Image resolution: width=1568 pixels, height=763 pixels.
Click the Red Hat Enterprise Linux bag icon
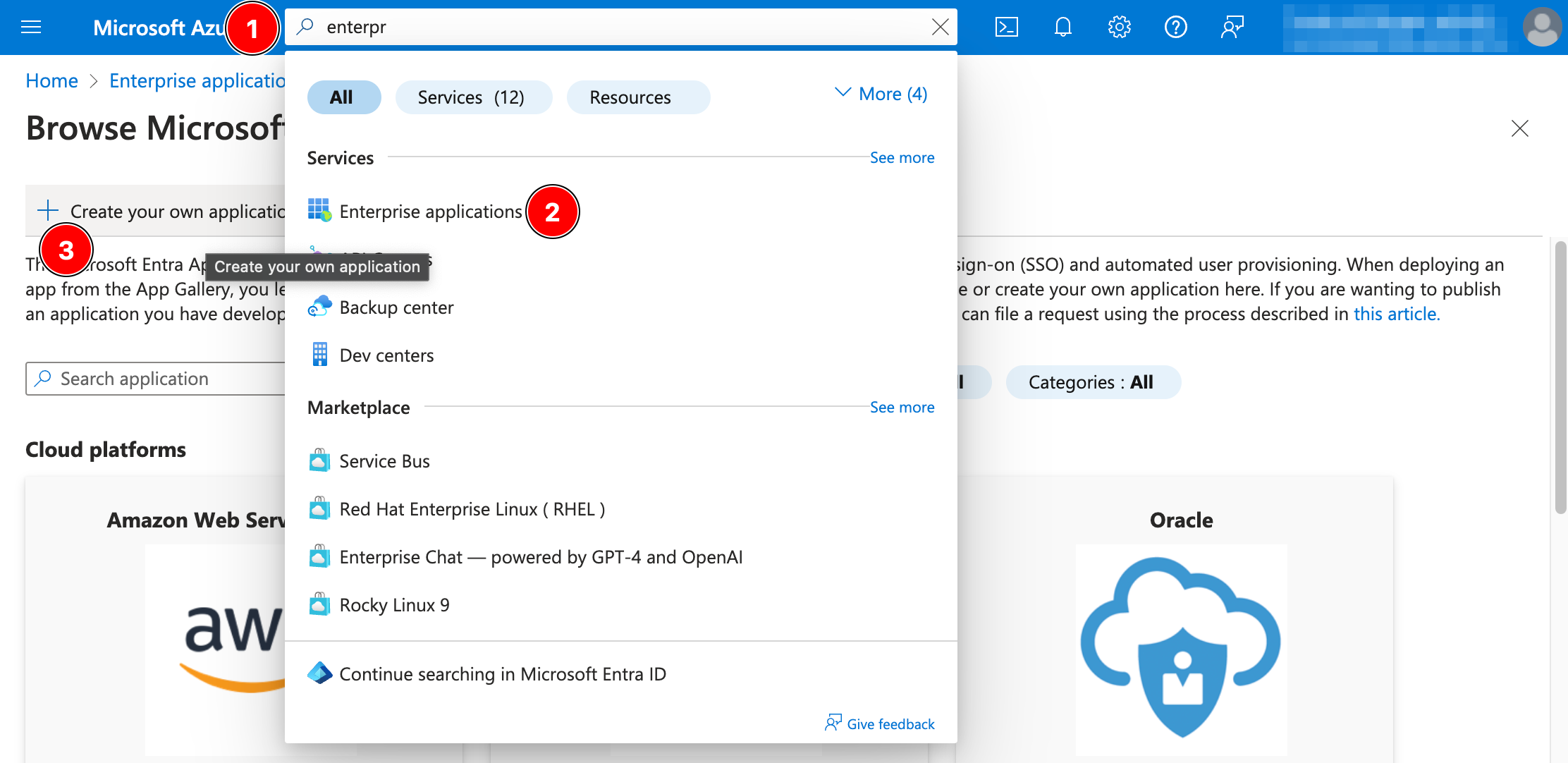coord(319,508)
